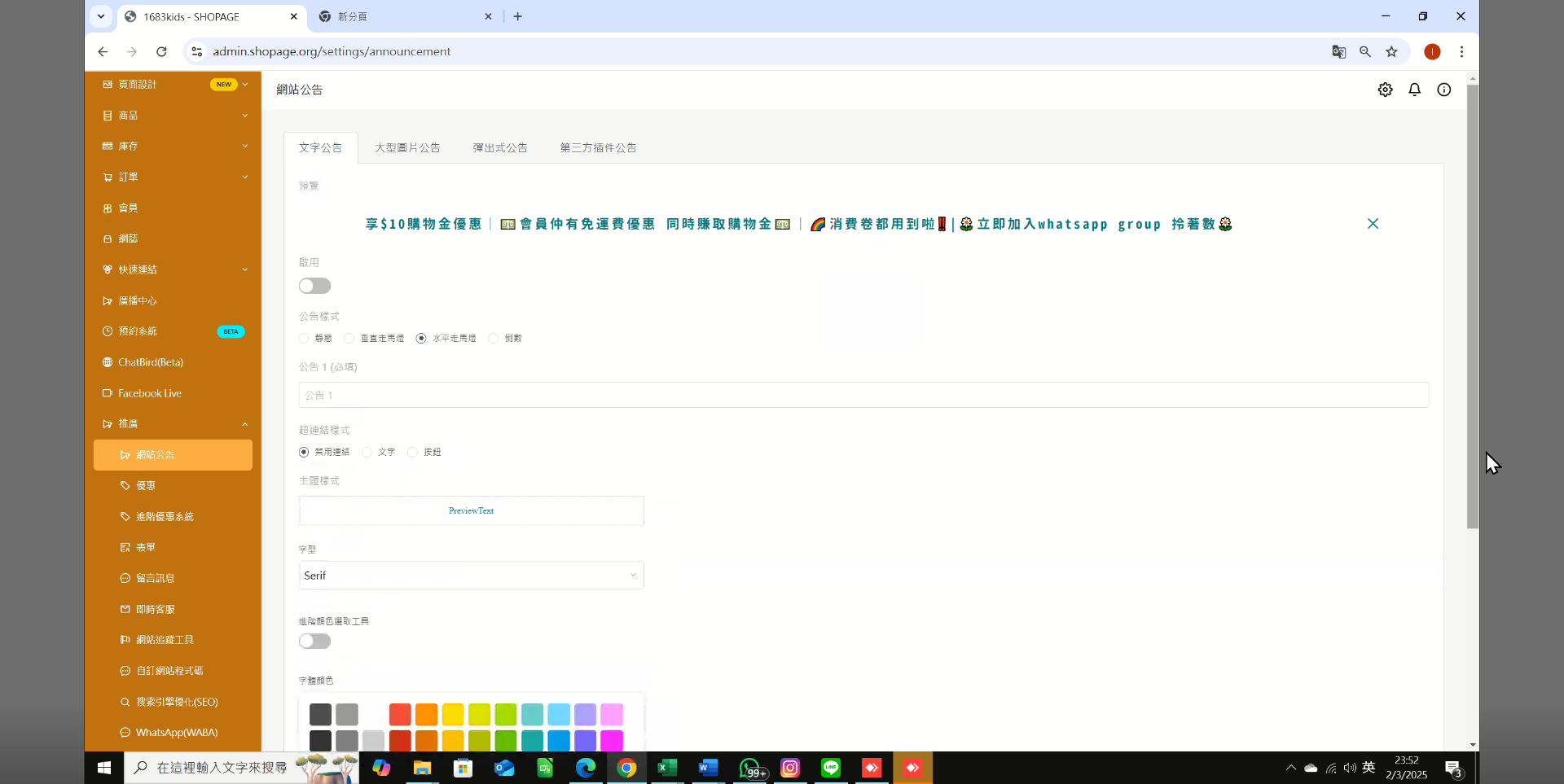Click the 公告 1 text input field
The image size is (1564, 784).
(x=863, y=395)
